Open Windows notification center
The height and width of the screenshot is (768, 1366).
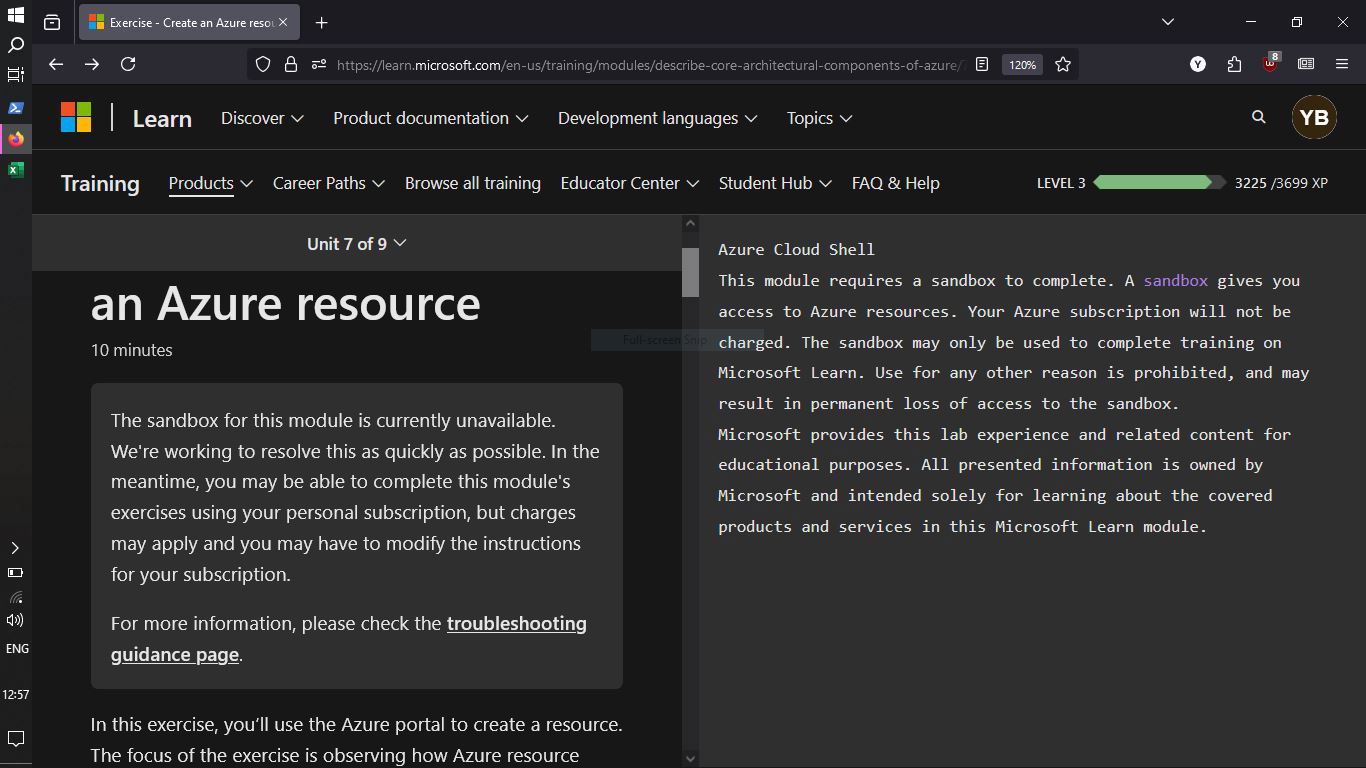click(16, 739)
